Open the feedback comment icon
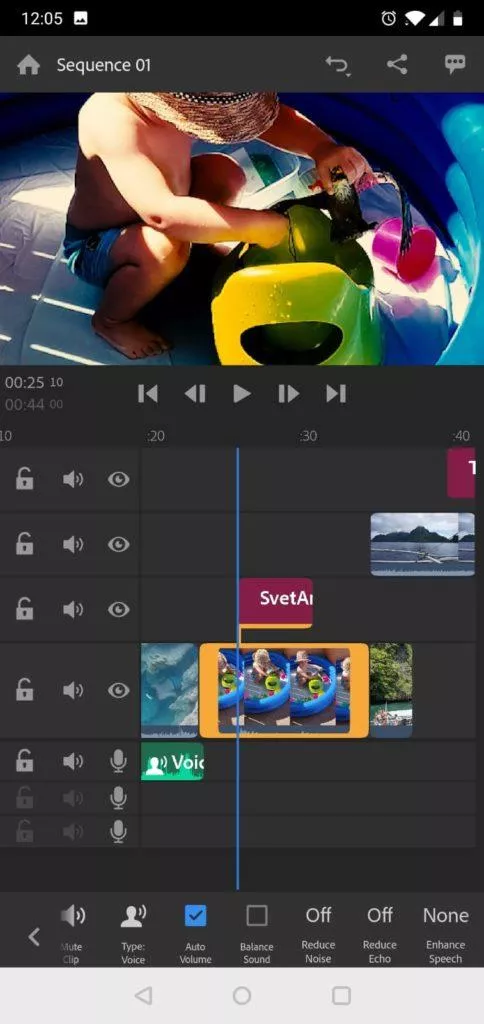Screen dimensions: 484x1024 [x=455, y=64]
